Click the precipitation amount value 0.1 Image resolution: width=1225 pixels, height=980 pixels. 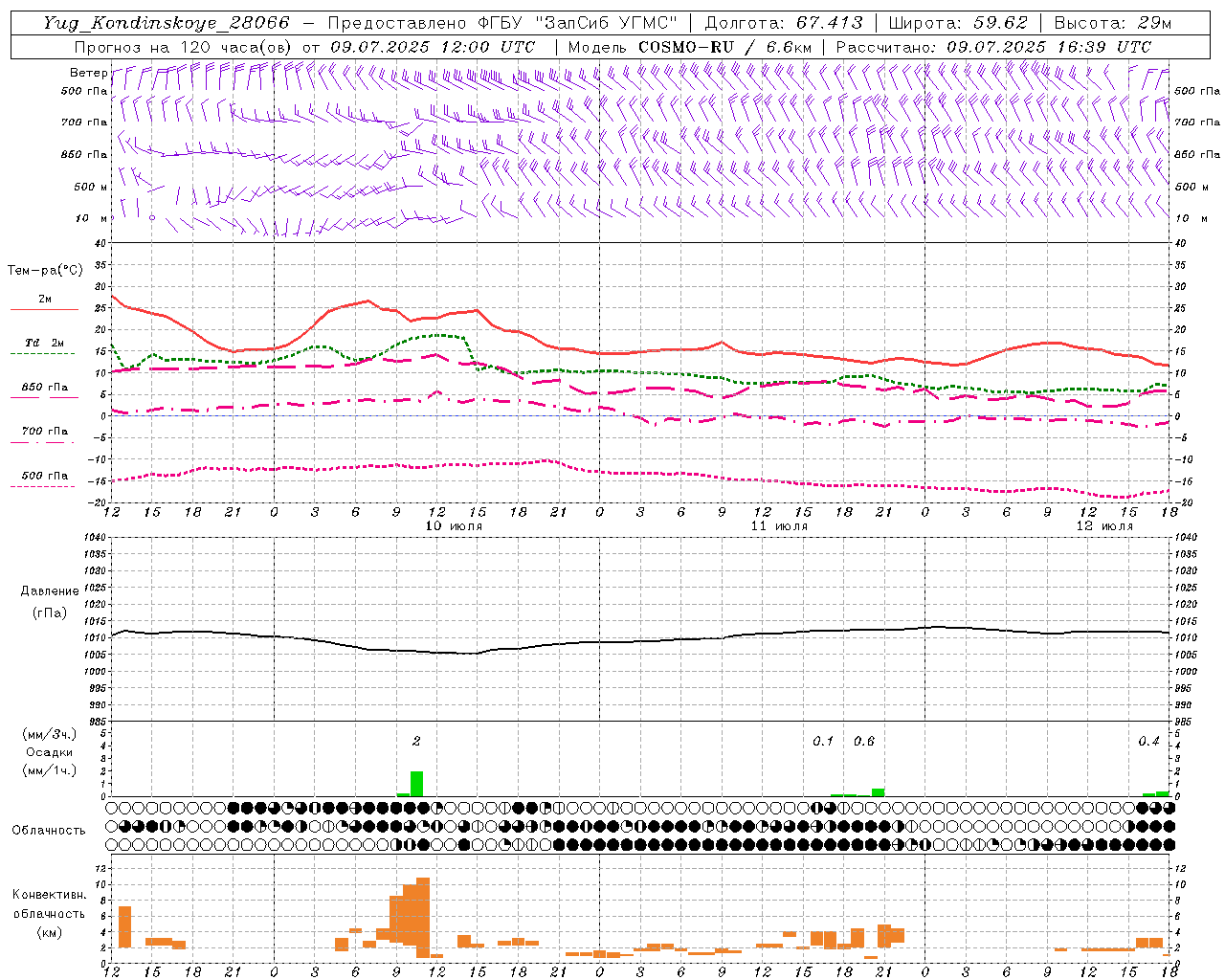tap(823, 741)
